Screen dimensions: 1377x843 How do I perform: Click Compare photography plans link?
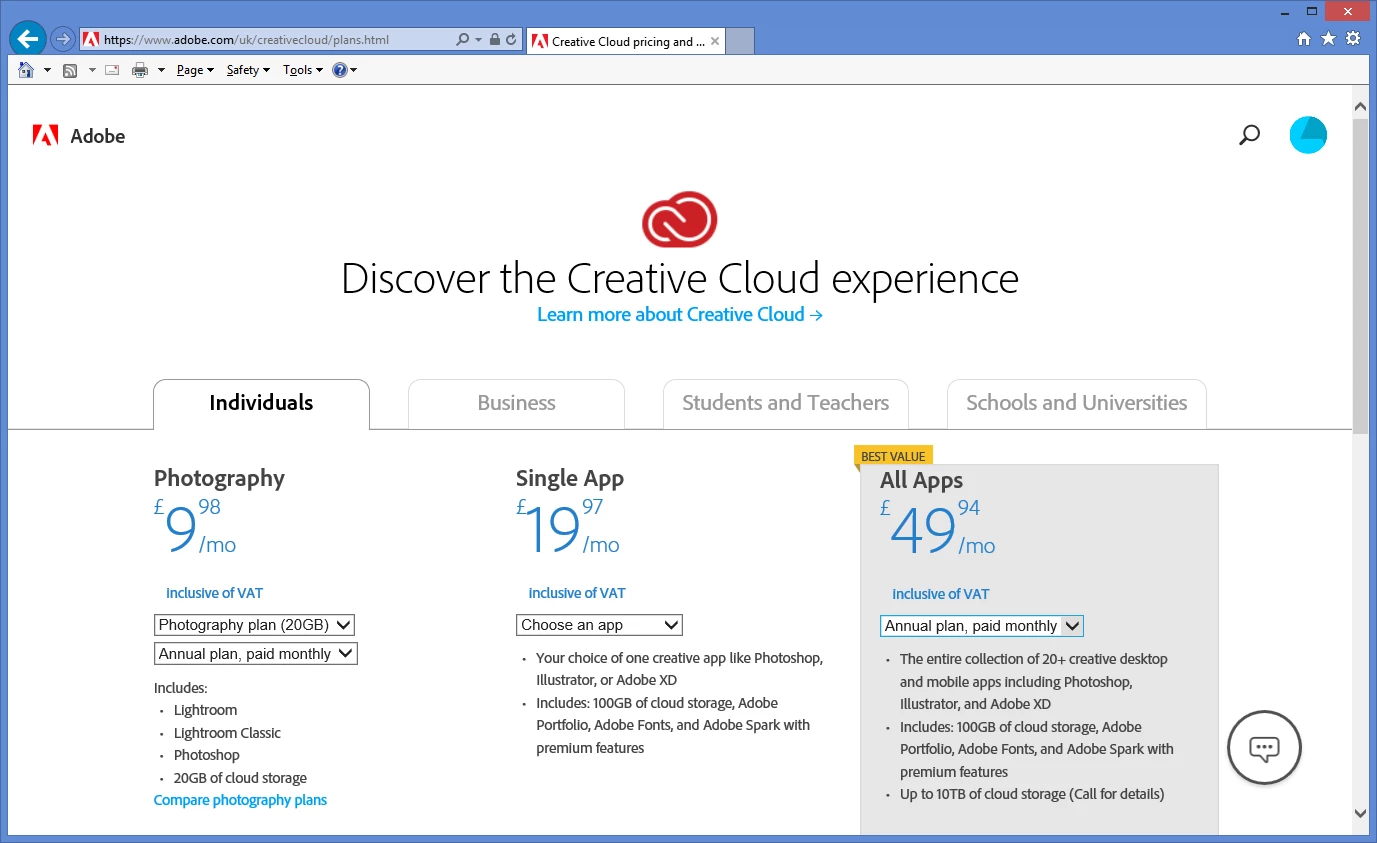[240, 800]
